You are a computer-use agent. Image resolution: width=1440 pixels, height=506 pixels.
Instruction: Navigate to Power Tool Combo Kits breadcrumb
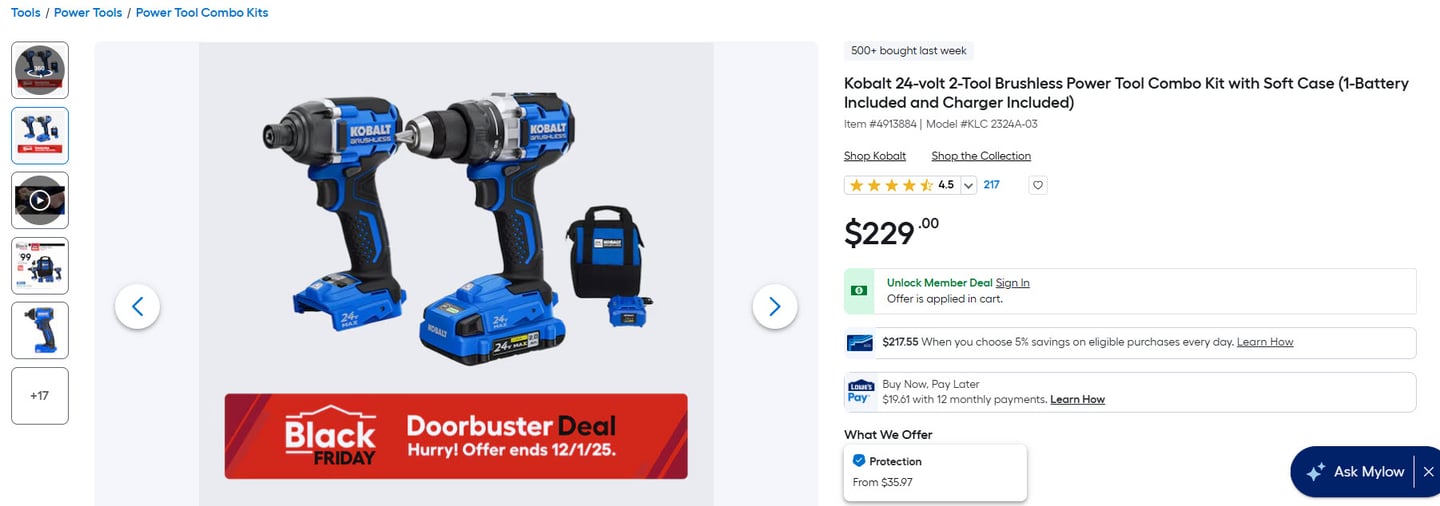pos(202,13)
